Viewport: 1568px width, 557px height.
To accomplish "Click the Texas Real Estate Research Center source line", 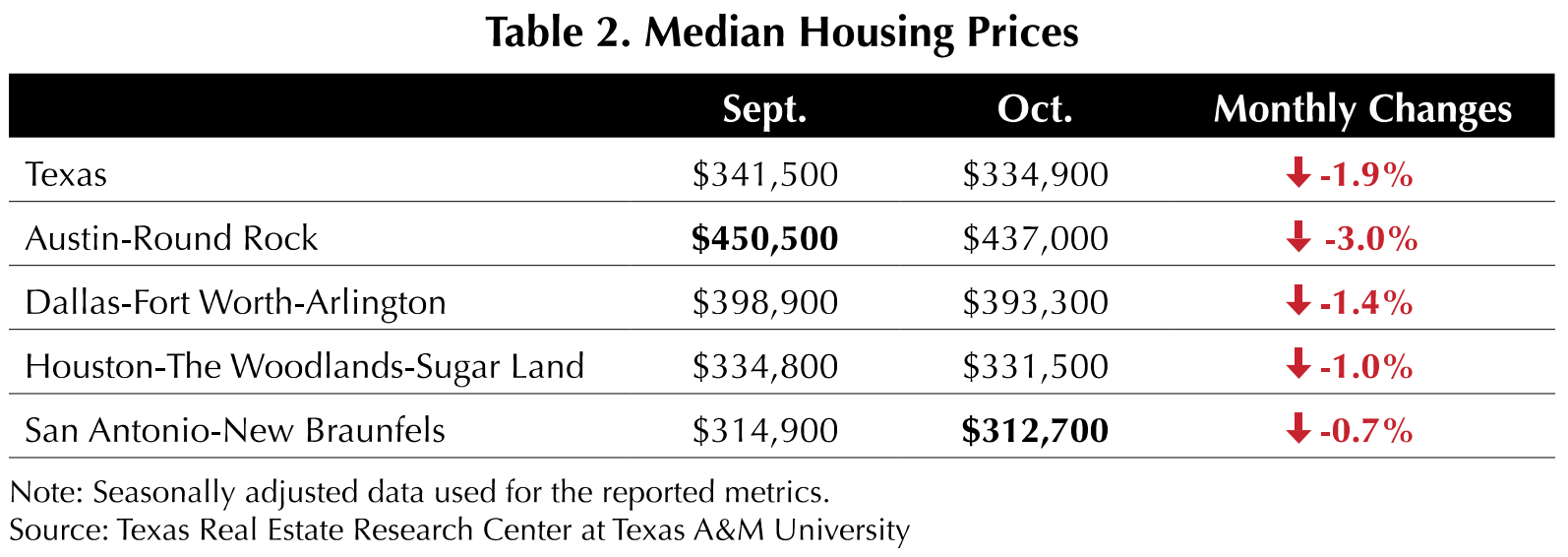I will coord(459,529).
